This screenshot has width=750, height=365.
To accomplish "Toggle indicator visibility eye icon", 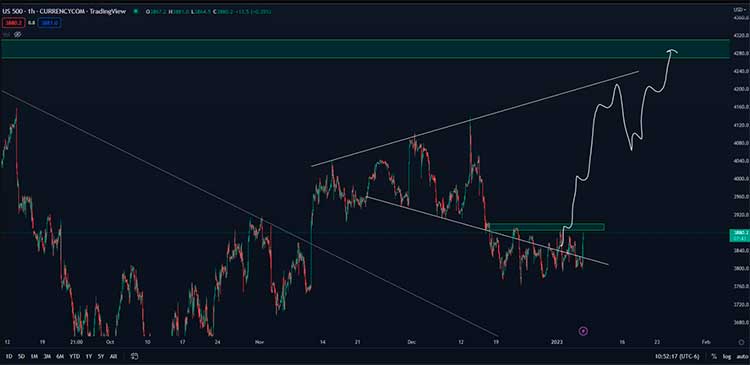I will 17,34.
